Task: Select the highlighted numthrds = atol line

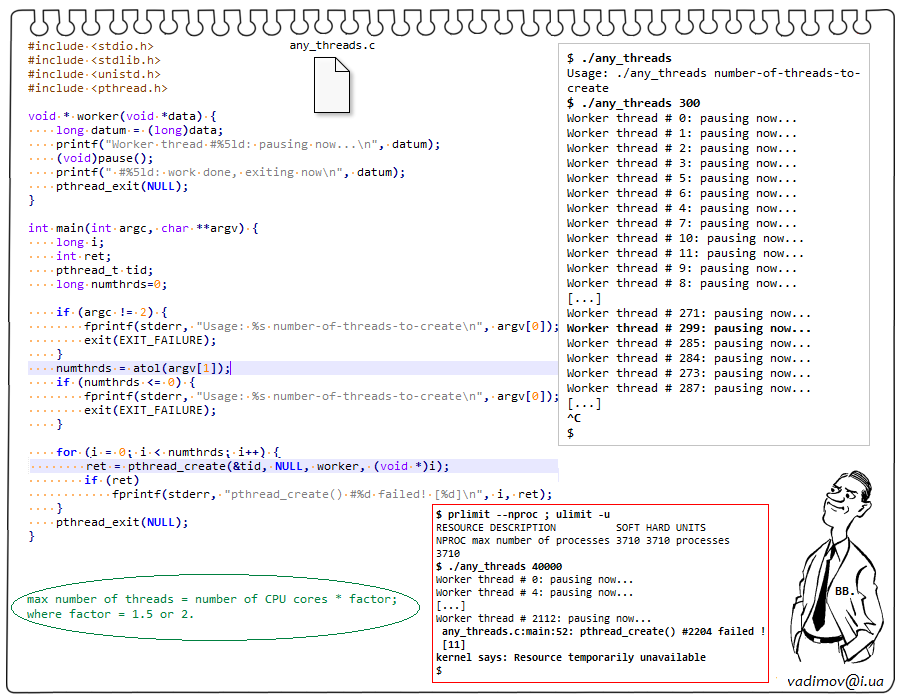Action: (143, 368)
